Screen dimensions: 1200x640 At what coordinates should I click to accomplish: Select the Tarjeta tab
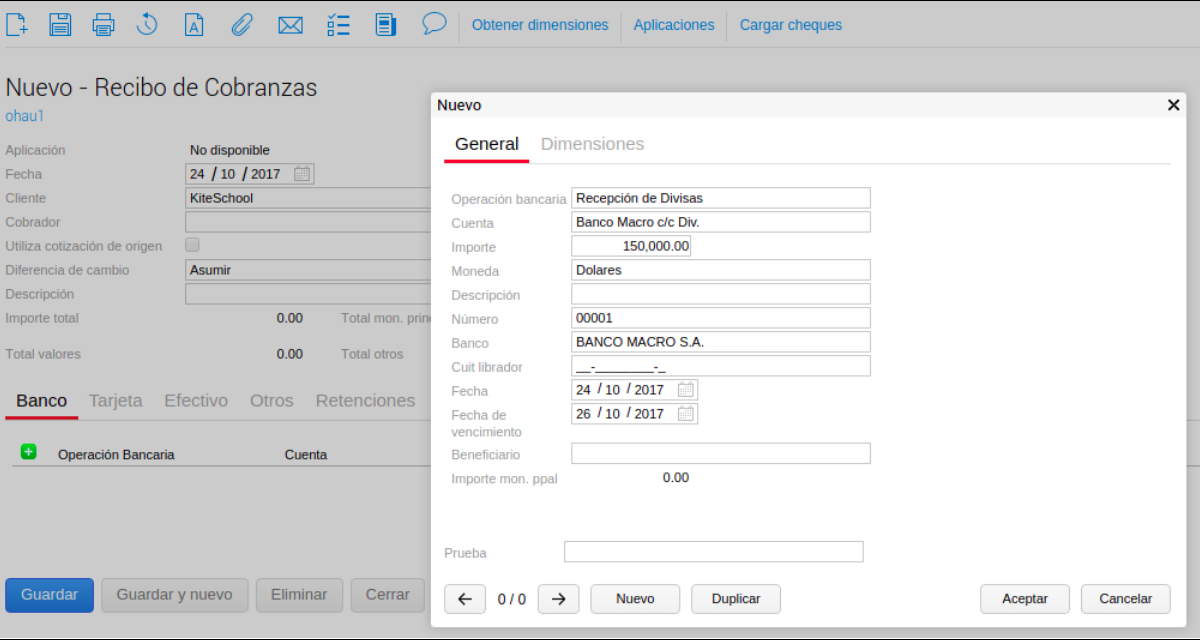click(x=116, y=401)
